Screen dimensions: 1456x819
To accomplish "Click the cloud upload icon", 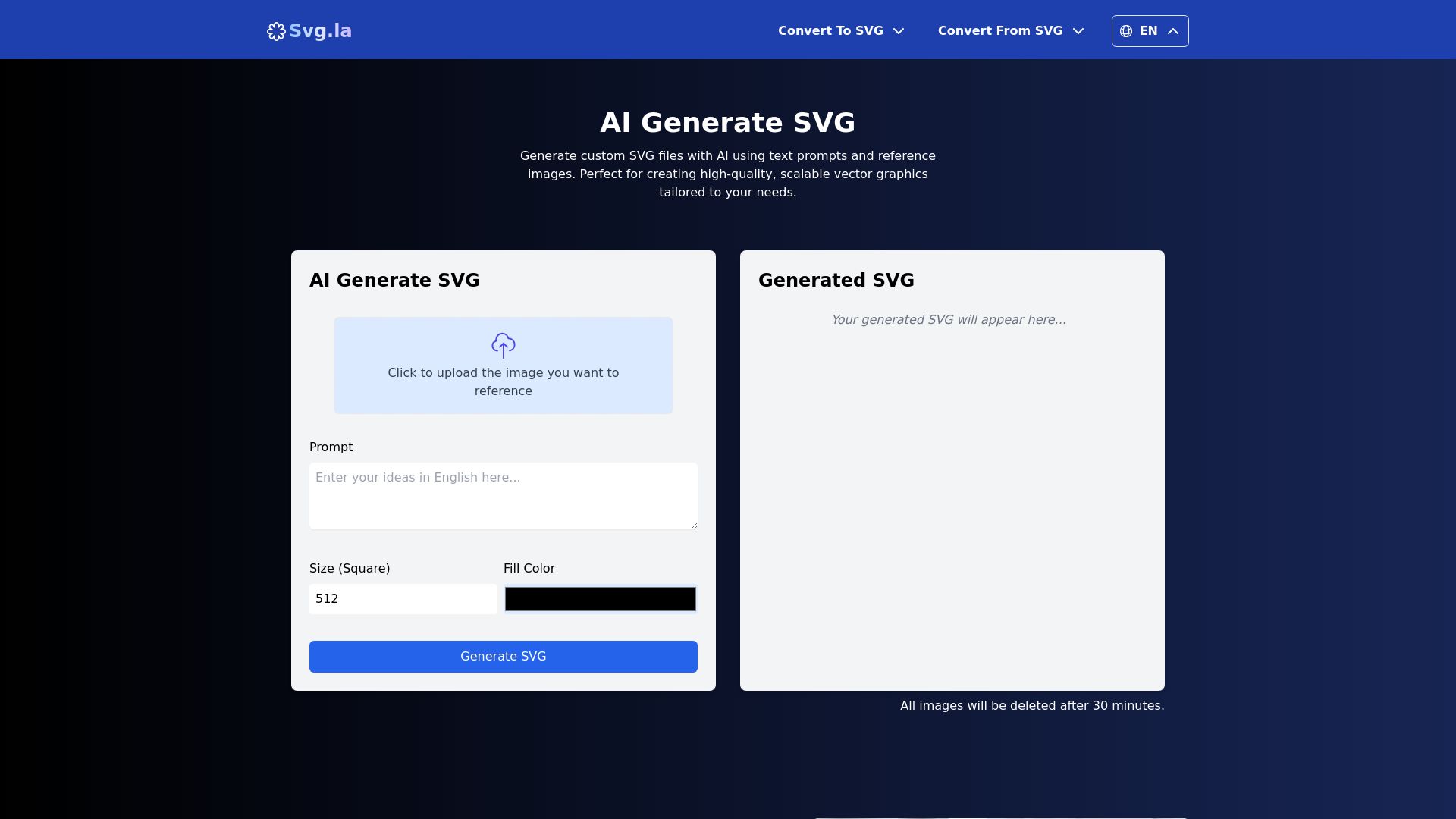I will (503, 345).
